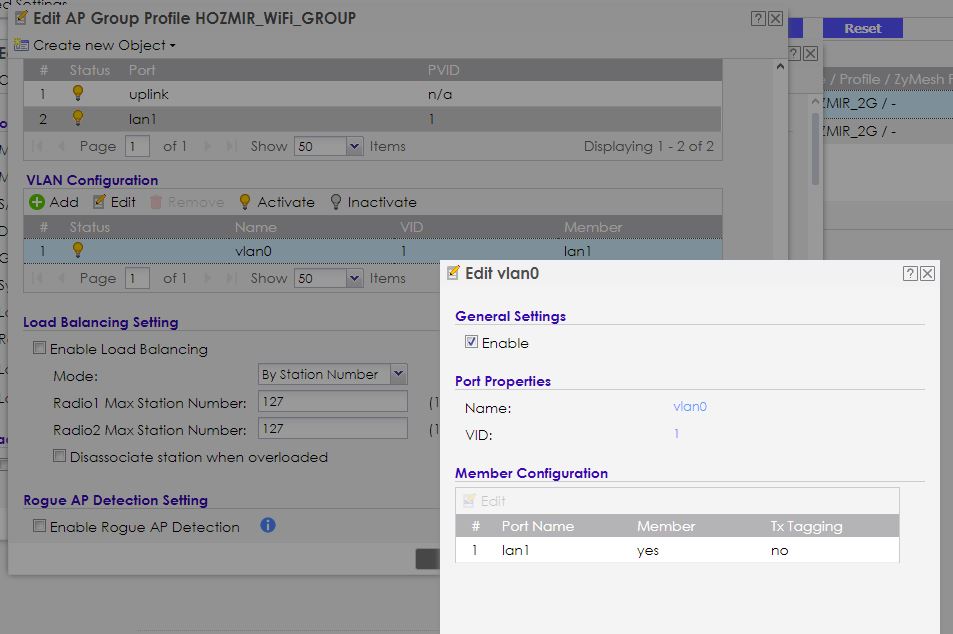The image size is (953, 634).
Task: Click the port list Page number field
Action: coord(137,146)
